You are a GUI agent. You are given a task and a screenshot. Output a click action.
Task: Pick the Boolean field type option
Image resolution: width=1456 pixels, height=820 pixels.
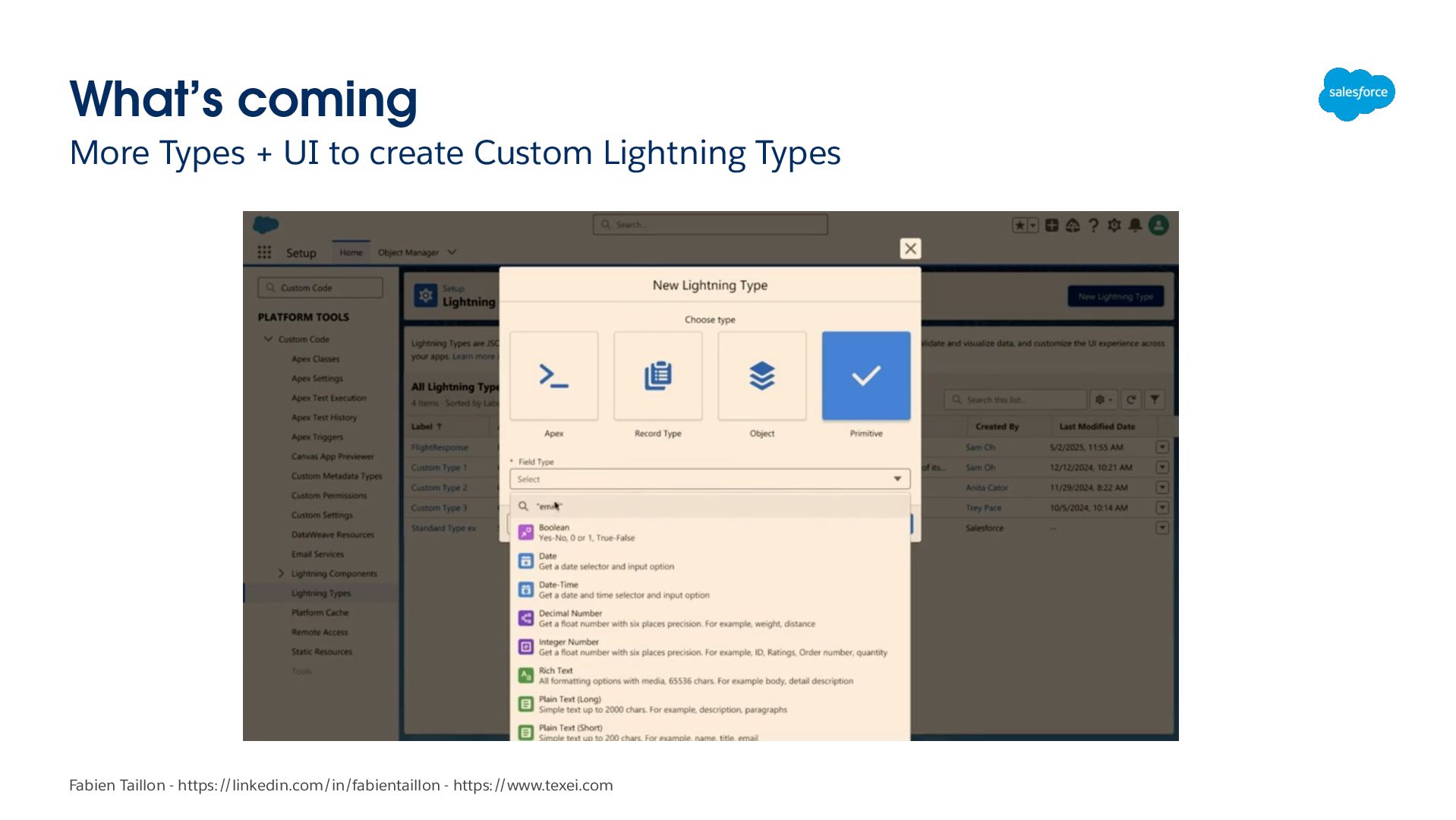tap(710, 532)
